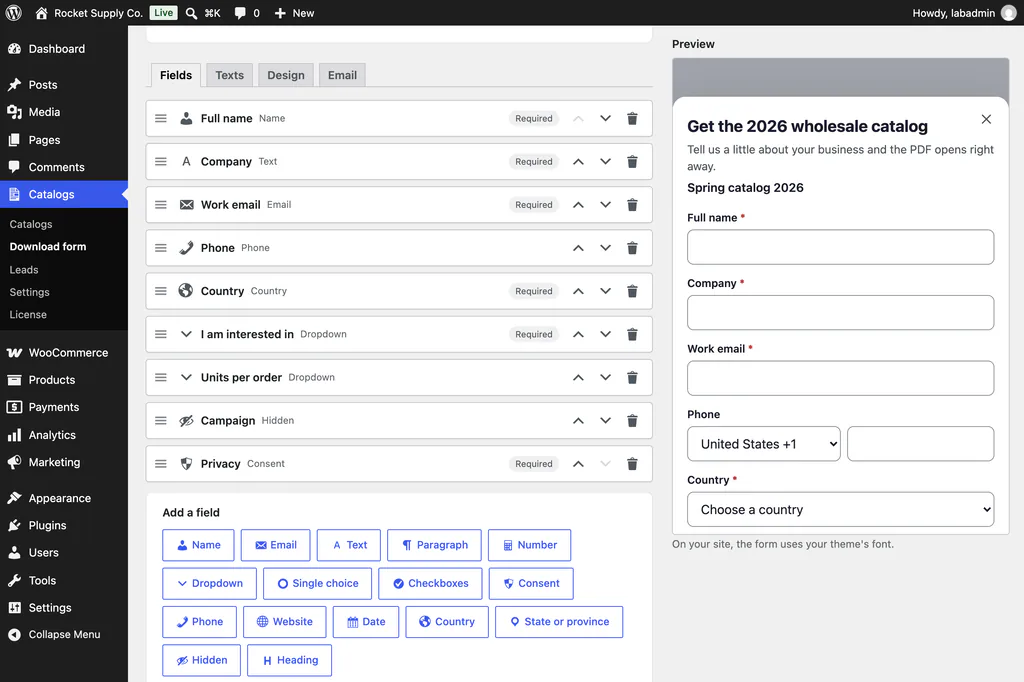This screenshot has width=1024, height=682.
Task: Add a Checkboxes field
Action: pyautogui.click(x=430, y=583)
